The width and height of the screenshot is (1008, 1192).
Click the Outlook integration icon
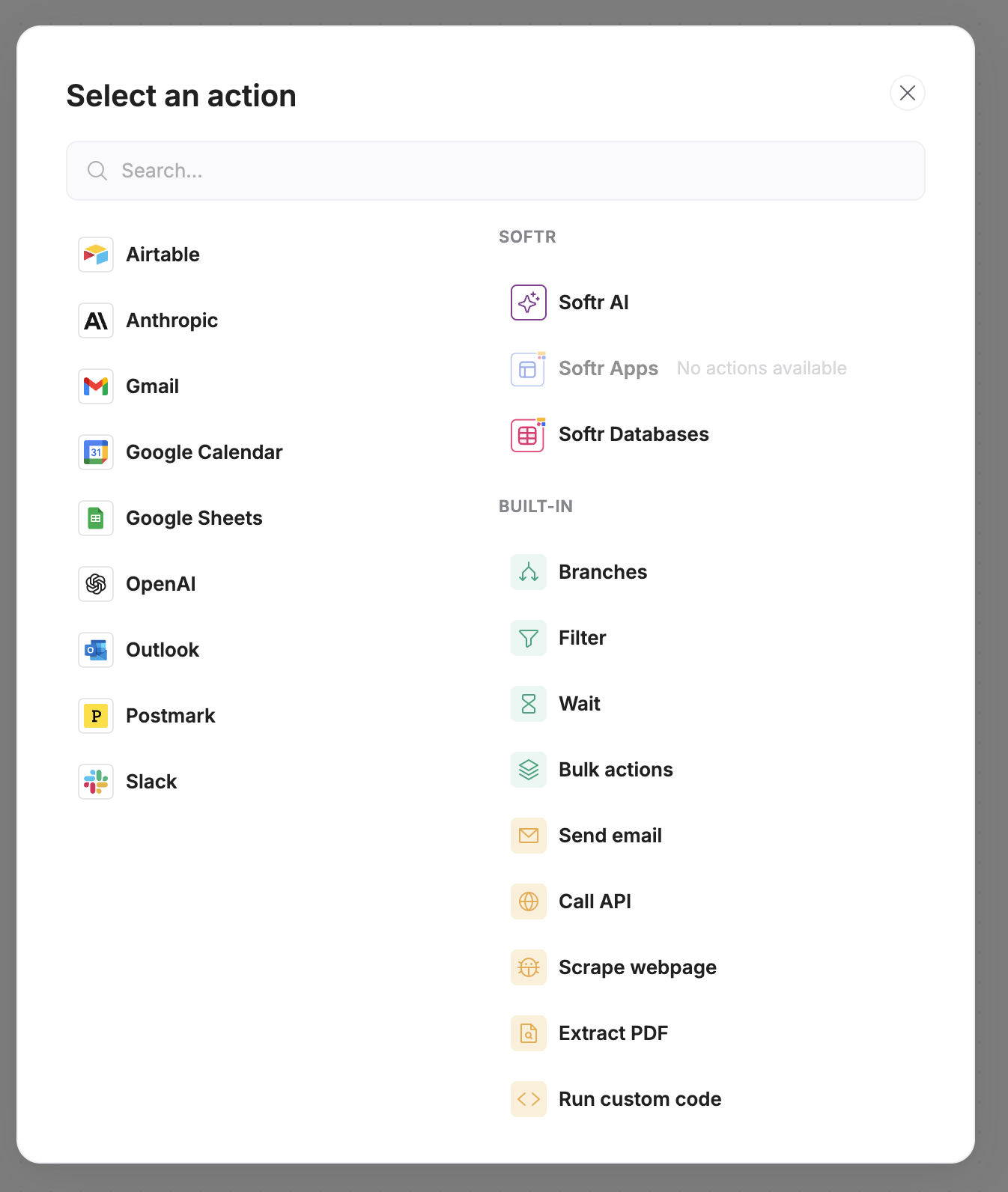(x=96, y=650)
